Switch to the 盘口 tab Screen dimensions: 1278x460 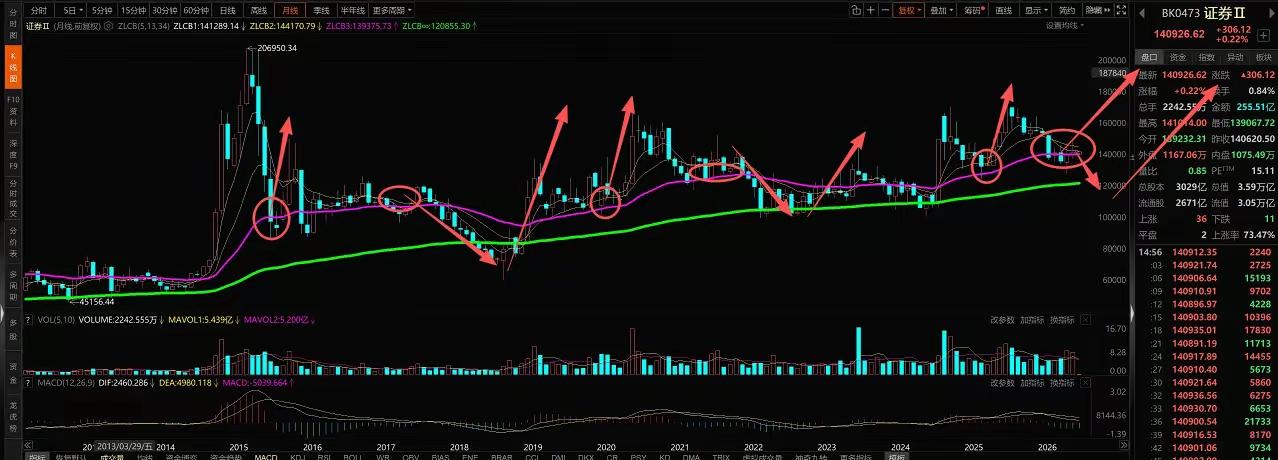coord(1149,58)
